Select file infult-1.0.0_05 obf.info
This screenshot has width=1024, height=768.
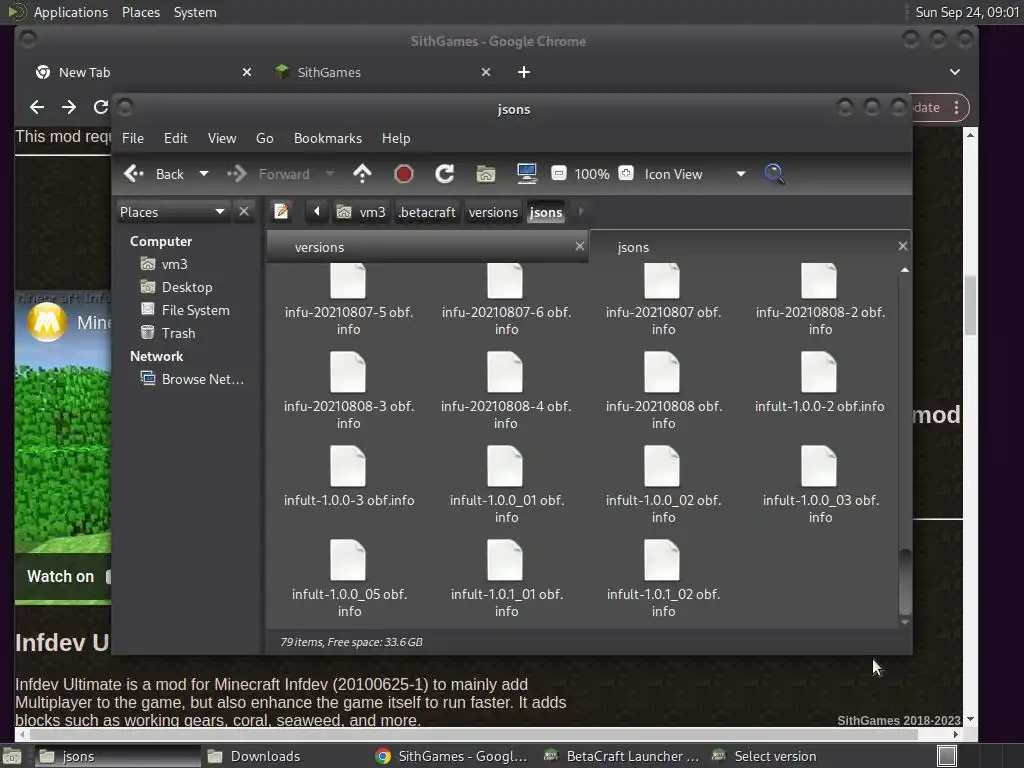pos(349,580)
